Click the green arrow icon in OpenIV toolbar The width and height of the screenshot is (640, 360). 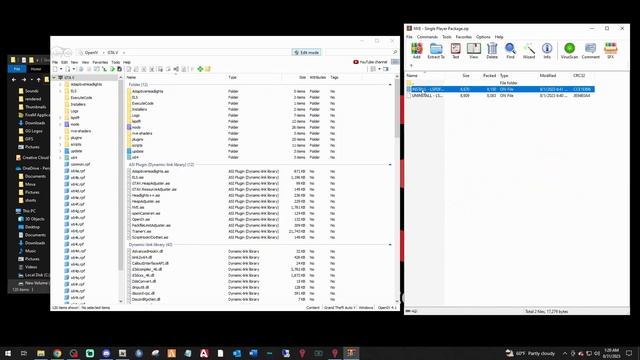pos(112,69)
